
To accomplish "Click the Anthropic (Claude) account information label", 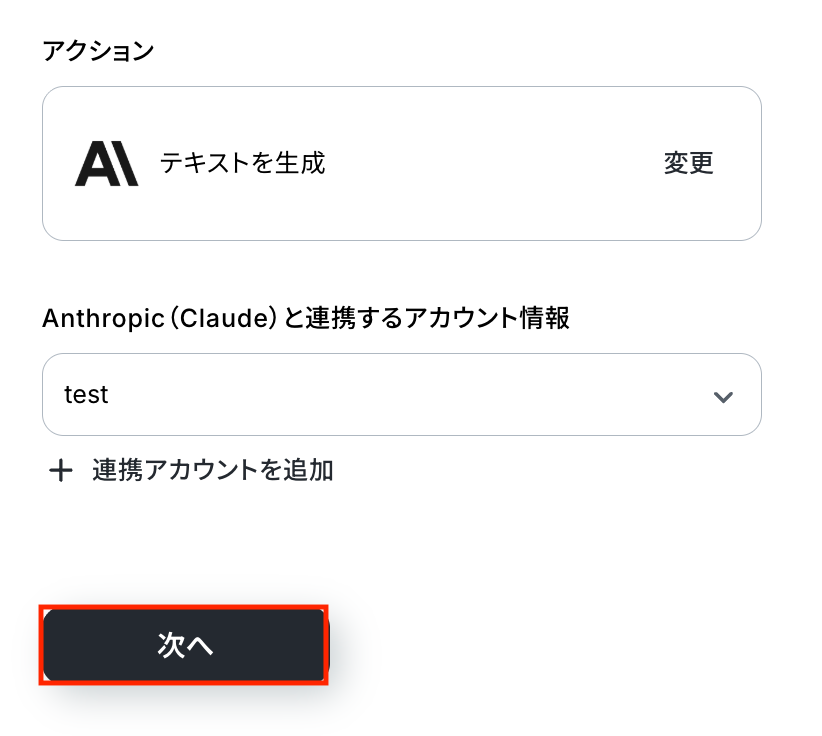I will pos(306,318).
